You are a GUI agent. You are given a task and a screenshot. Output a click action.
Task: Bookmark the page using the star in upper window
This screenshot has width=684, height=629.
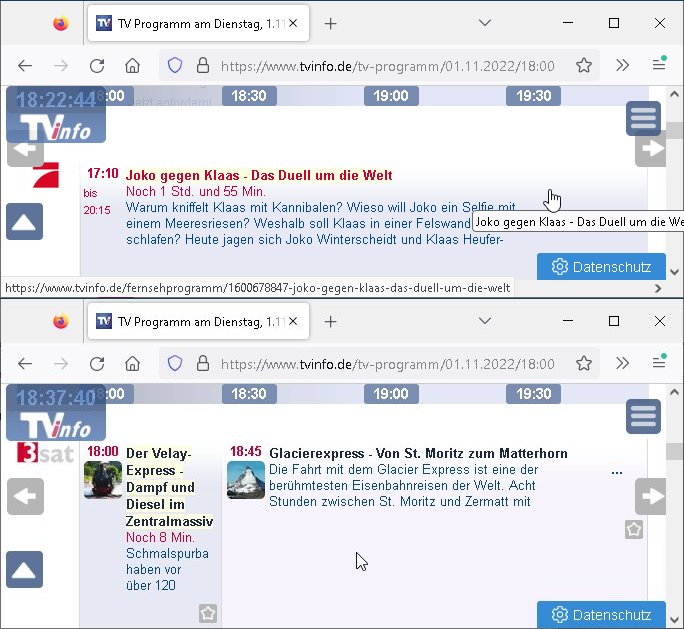(x=584, y=66)
